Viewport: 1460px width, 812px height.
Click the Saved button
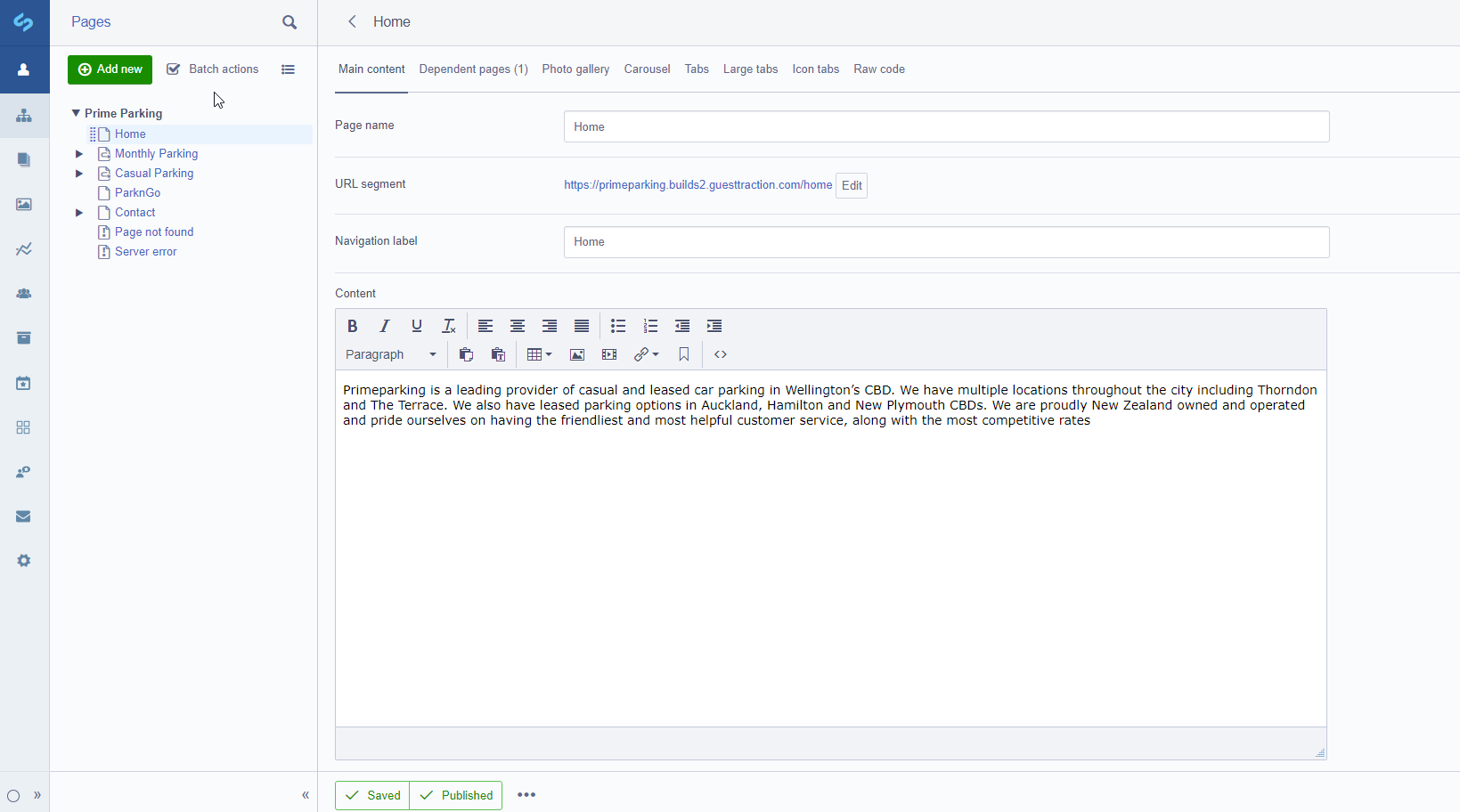click(x=372, y=795)
